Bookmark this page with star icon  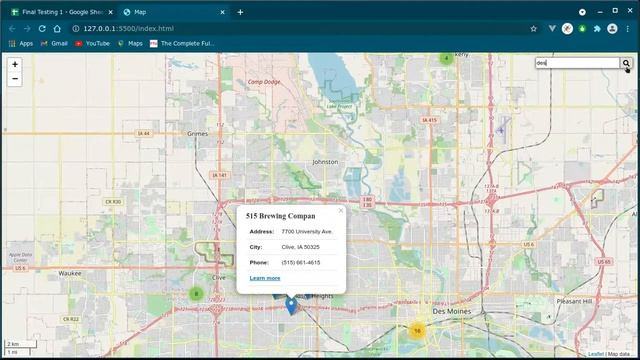coord(533,29)
